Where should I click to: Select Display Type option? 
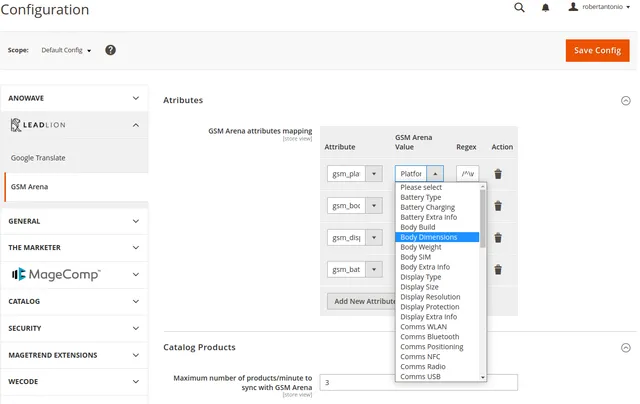pos(437,277)
